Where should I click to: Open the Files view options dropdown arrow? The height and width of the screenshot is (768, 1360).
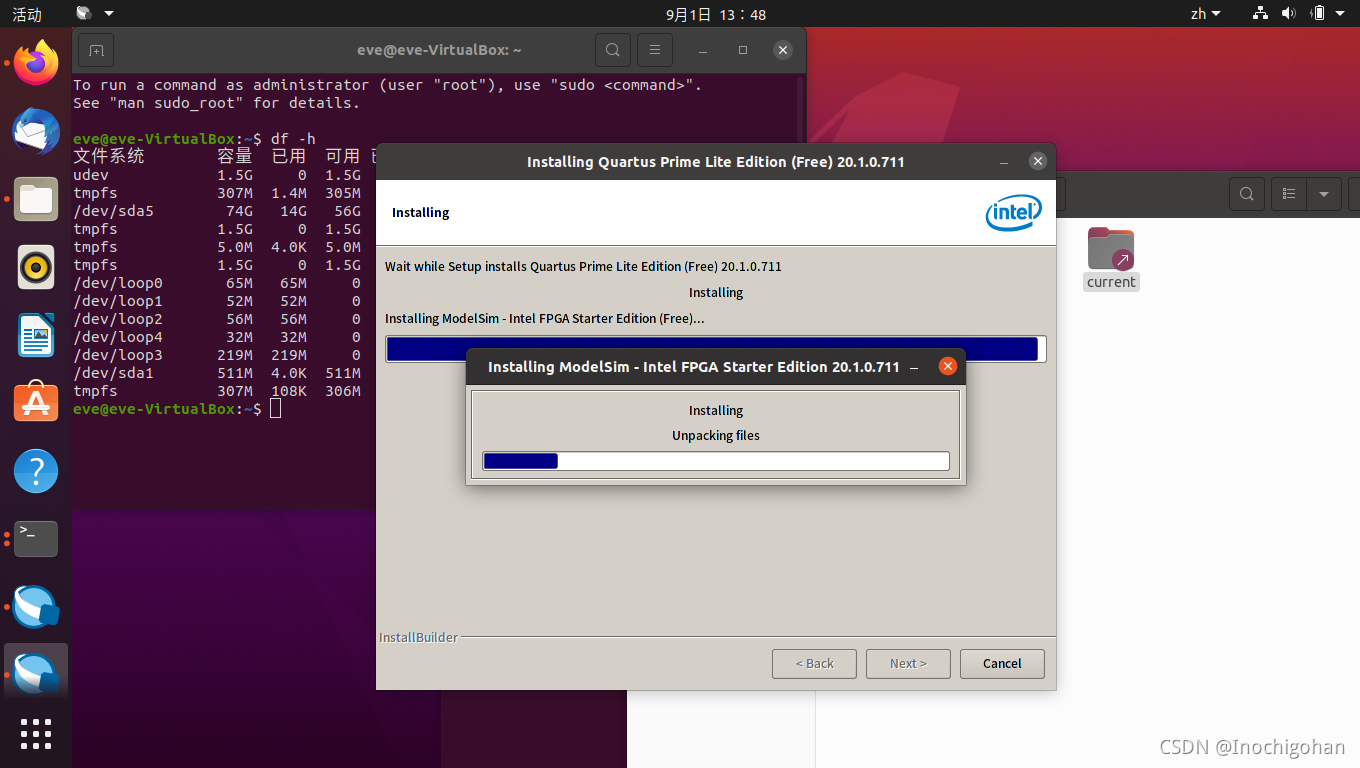(1324, 194)
